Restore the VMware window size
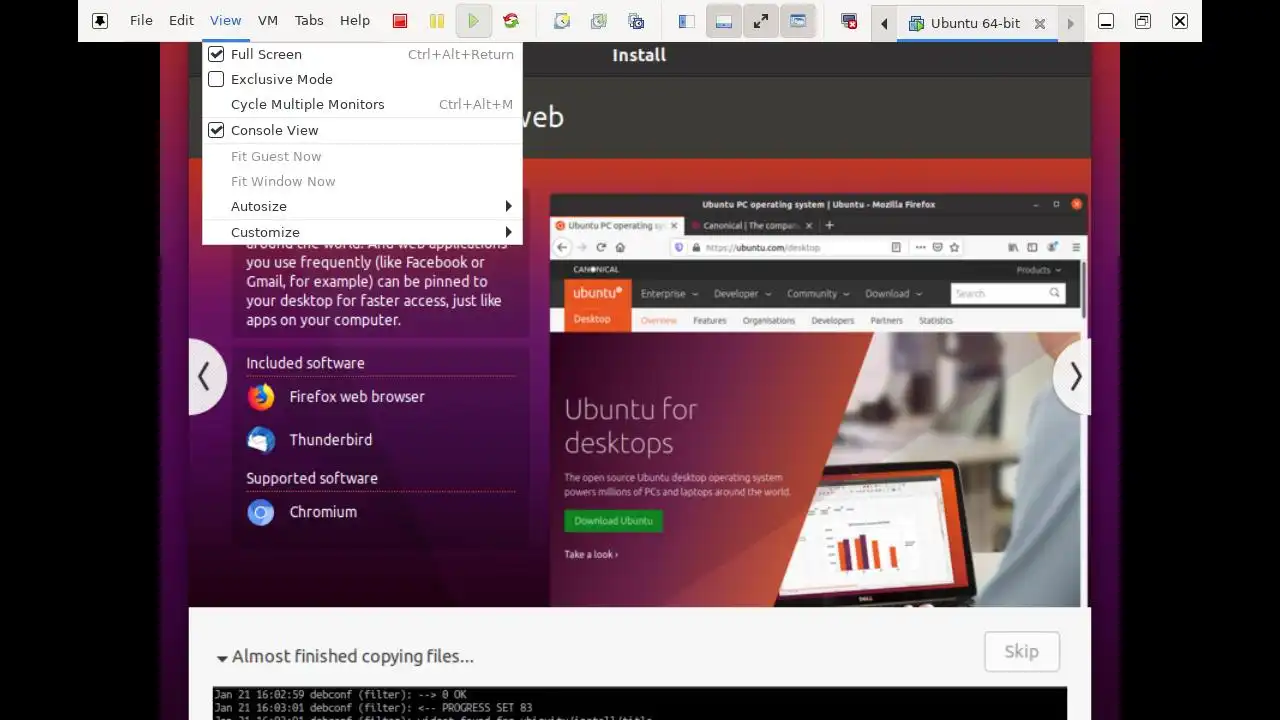This screenshot has height=720, width=1280. (1143, 21)
